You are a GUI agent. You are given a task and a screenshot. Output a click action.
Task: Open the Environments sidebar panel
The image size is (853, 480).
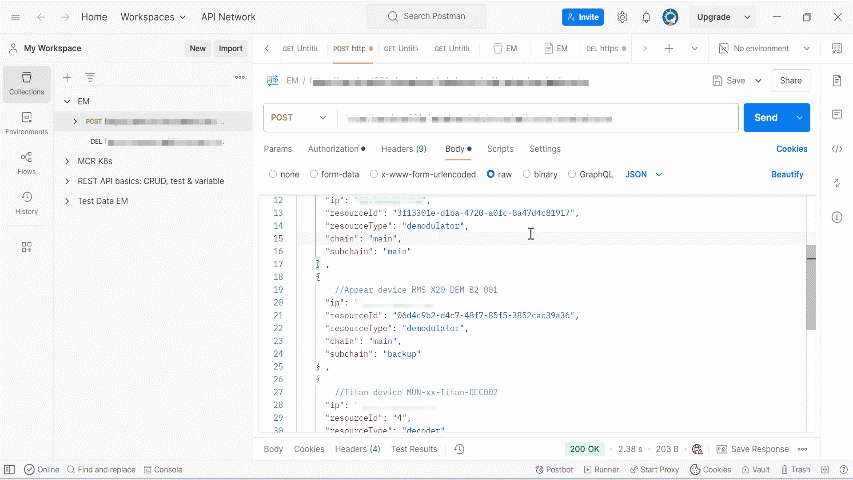pos(27,124)
